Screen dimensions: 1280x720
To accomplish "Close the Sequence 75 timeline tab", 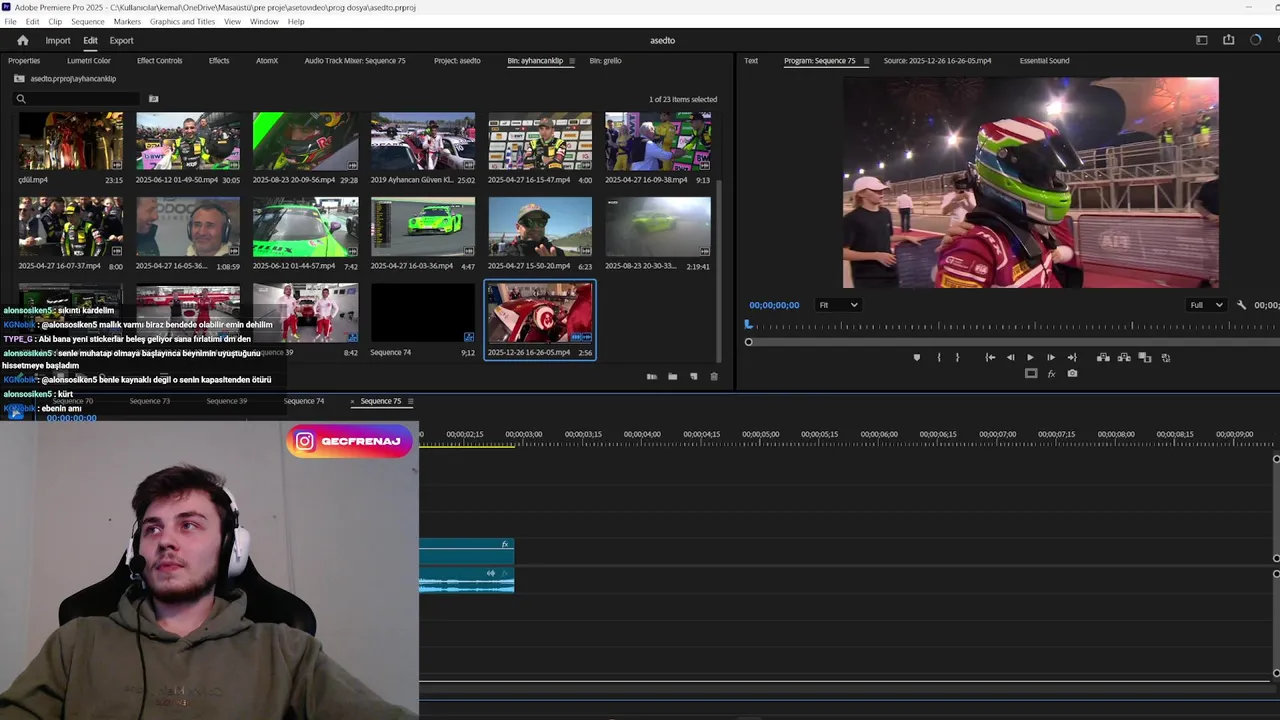I will (x=353, y=401).
